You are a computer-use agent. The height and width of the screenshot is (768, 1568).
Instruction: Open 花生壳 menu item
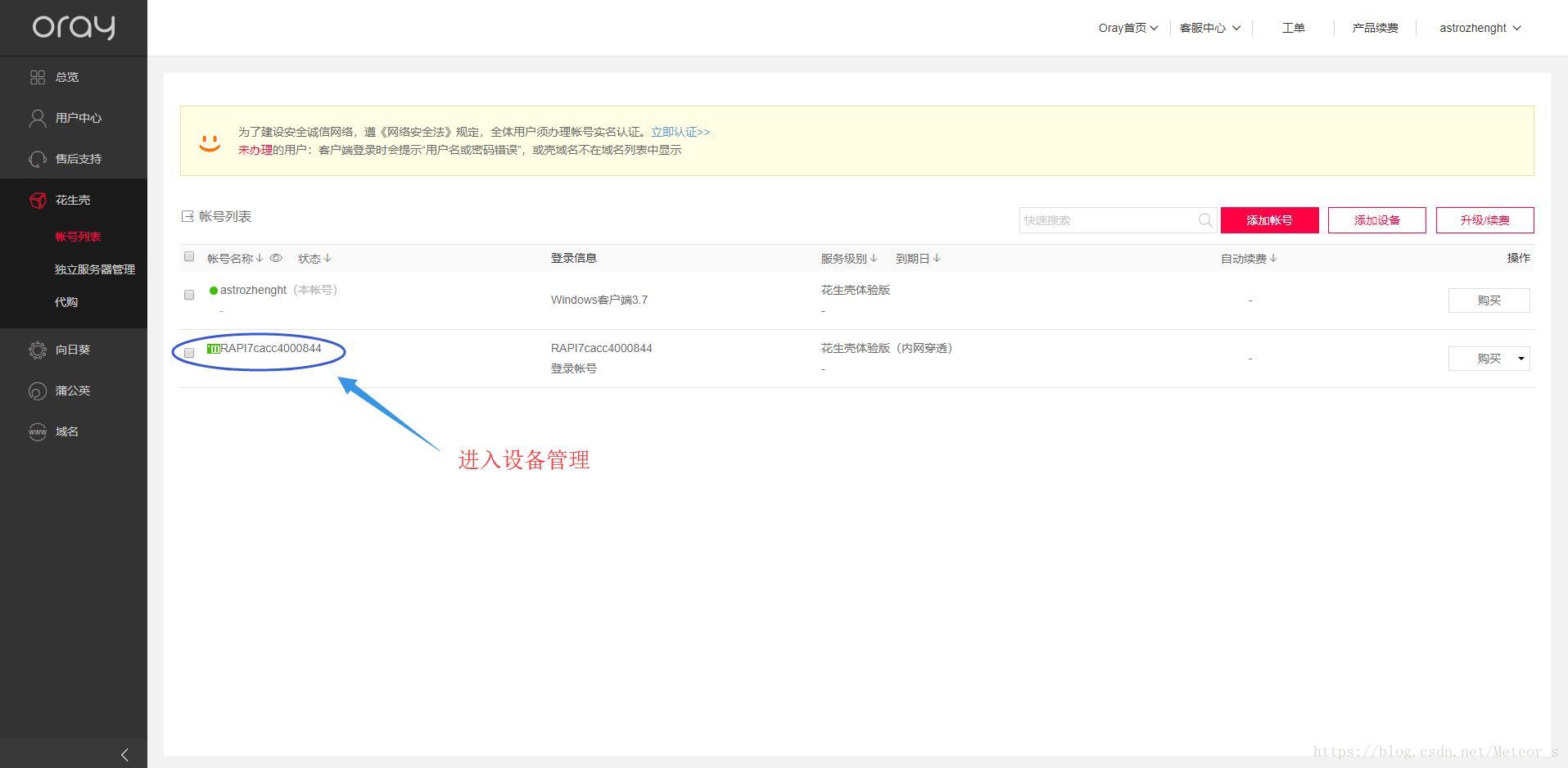point(74,200)
